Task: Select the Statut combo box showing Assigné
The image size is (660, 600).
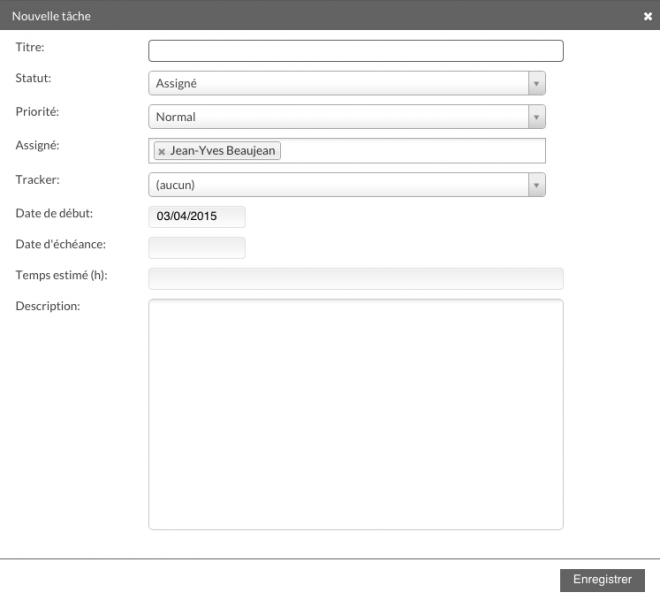Action: click(347, 83)
